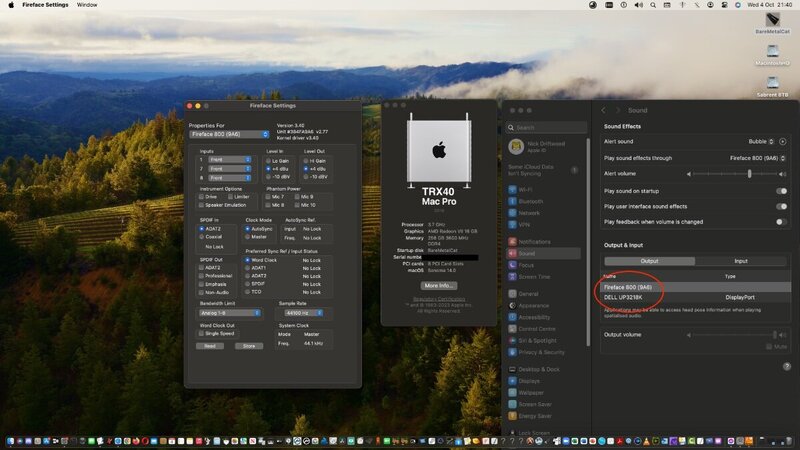
Task: Open Appearance in System Settings sidebar
Action: point(529,305)
